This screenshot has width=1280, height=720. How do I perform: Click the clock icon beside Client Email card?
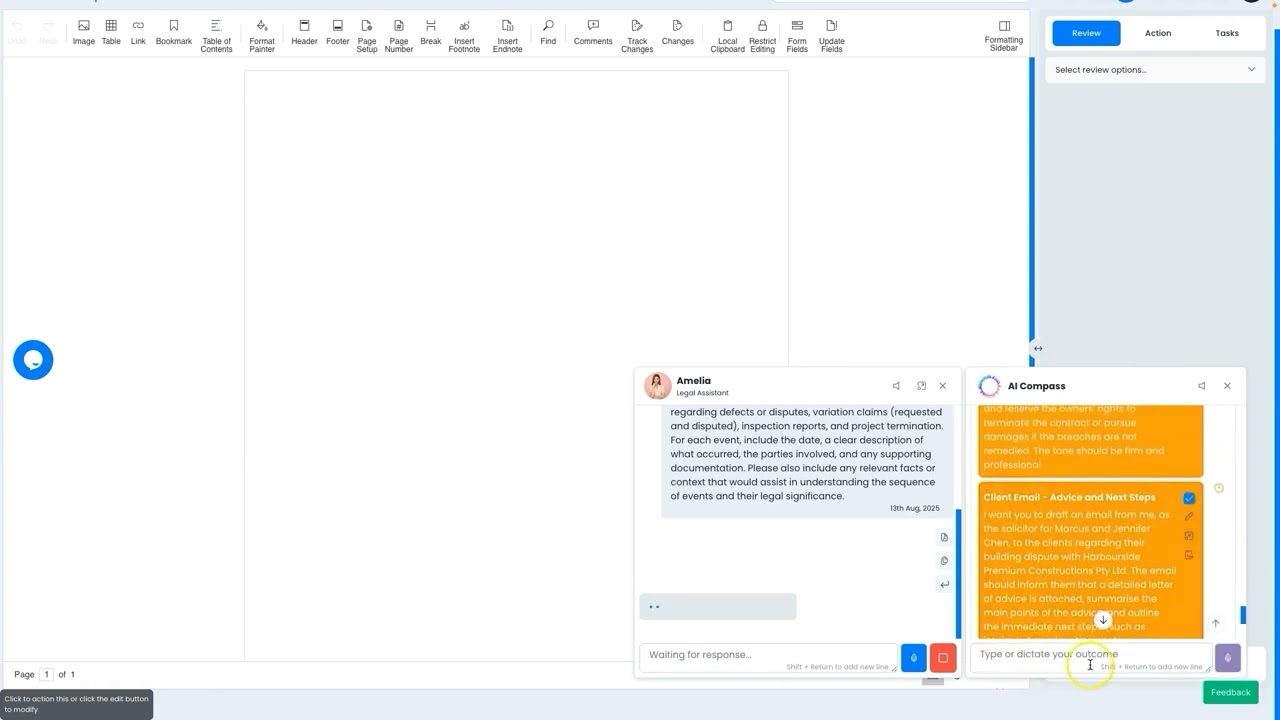click(x=1218, y=488)
